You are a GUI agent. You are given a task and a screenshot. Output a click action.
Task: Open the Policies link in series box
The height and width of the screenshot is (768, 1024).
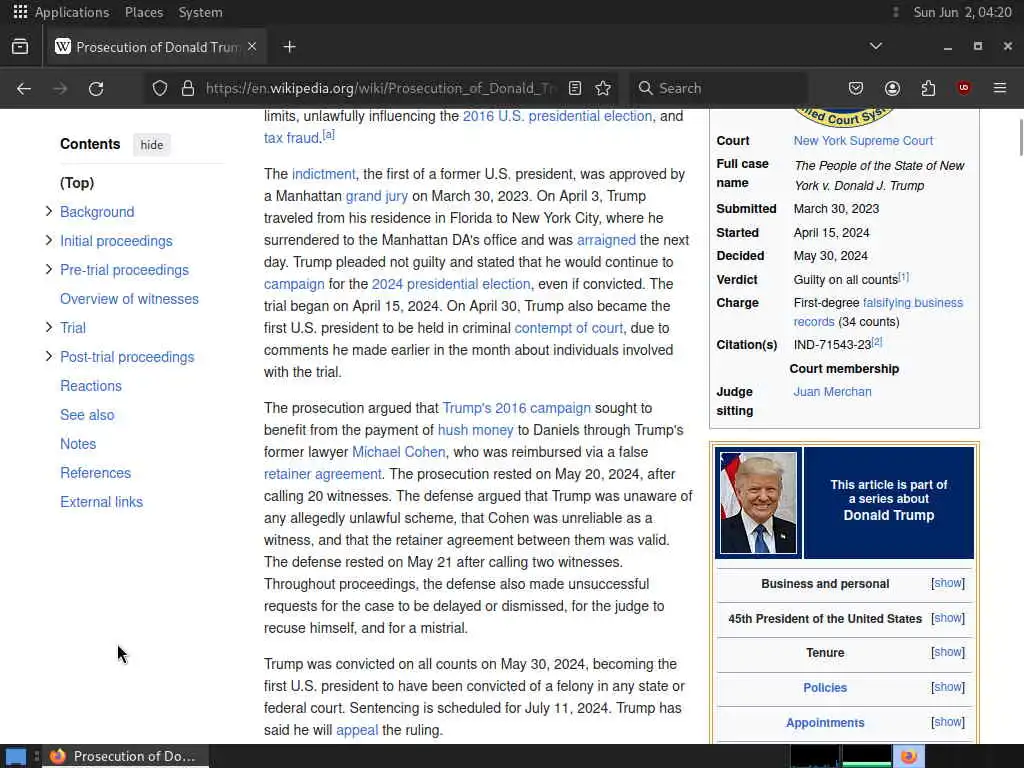pyautogui.click(x=825, y=688)
